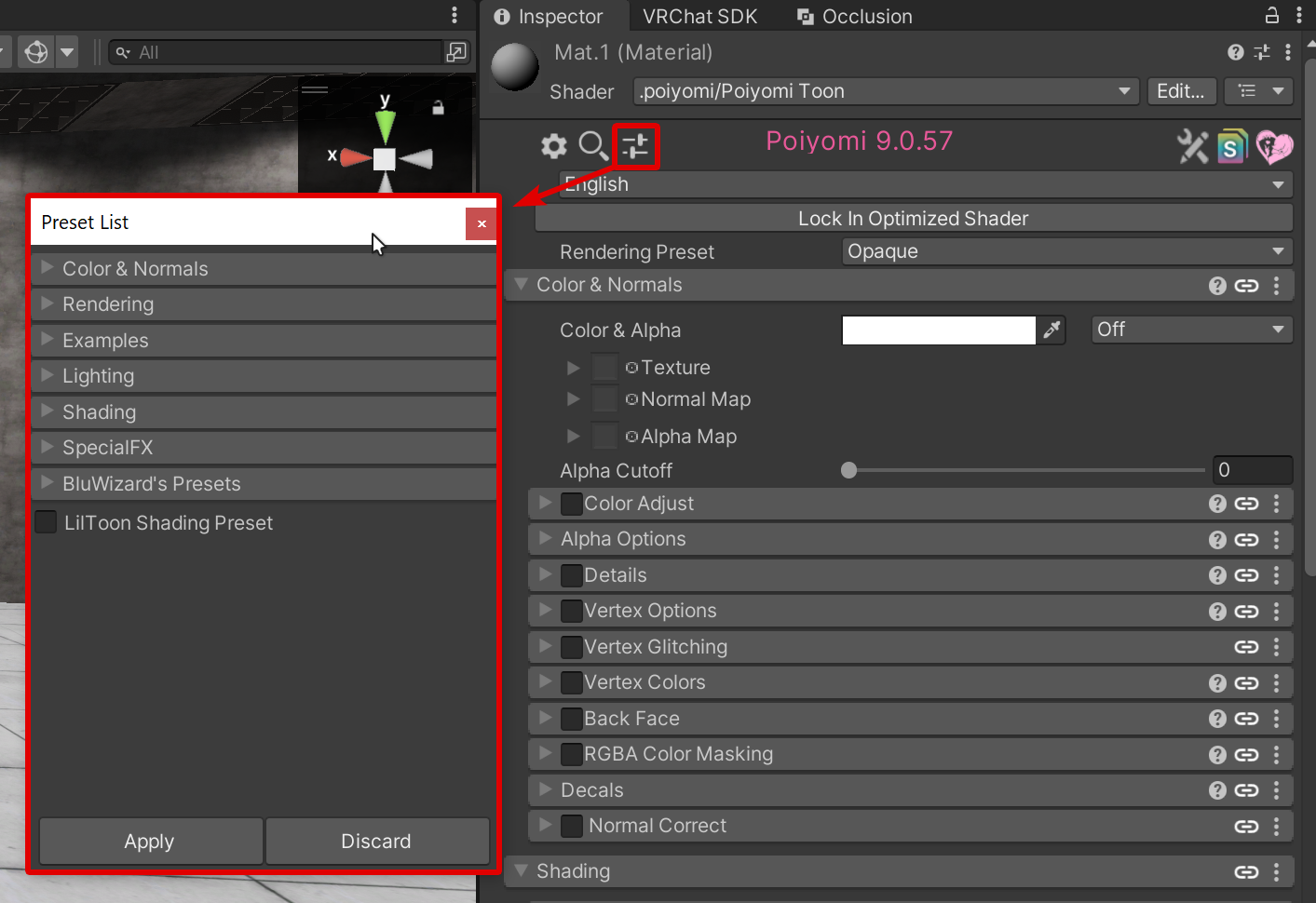
Task: Expand the Alpha Map property arrow
Action: [x=574, y=436]
